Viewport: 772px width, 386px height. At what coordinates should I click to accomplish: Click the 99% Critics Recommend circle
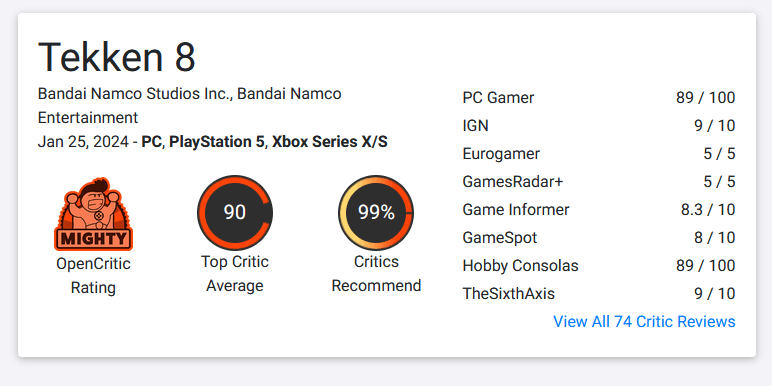(x=376, y=212)
